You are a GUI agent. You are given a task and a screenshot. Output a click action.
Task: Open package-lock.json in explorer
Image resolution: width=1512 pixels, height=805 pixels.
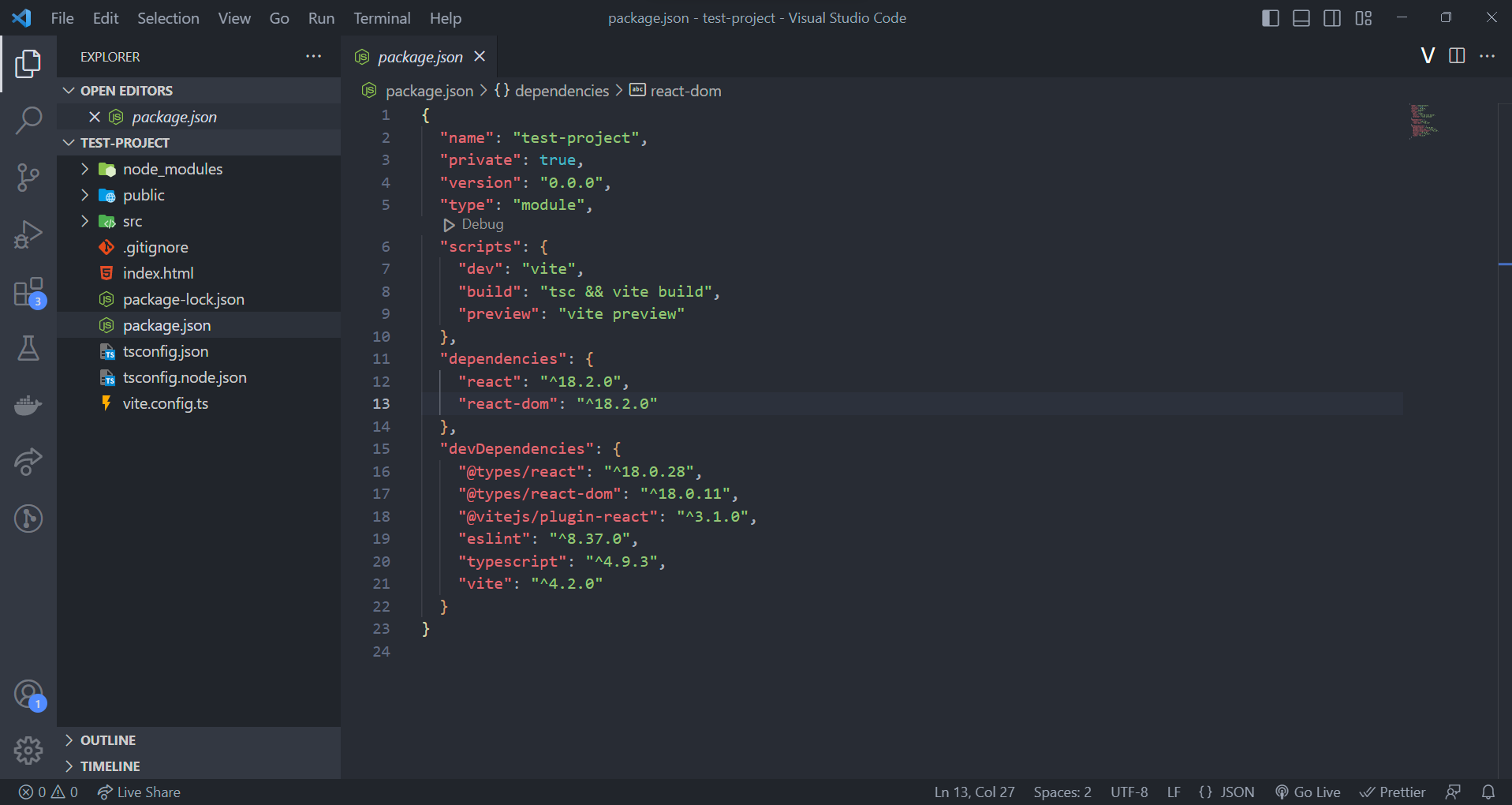coord(199,299)
